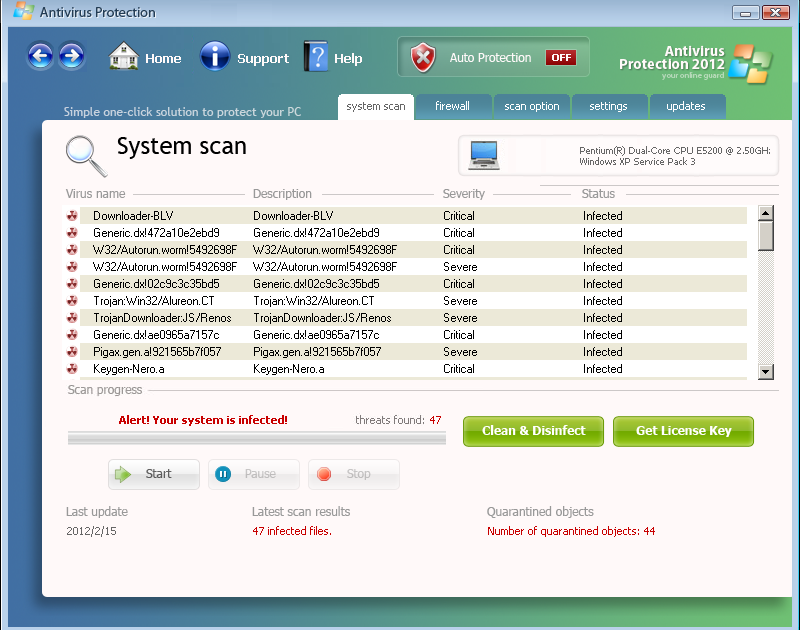800x630 pixels.
Task: Click the scroll down arrow of threat list
Action: [766, 372]
